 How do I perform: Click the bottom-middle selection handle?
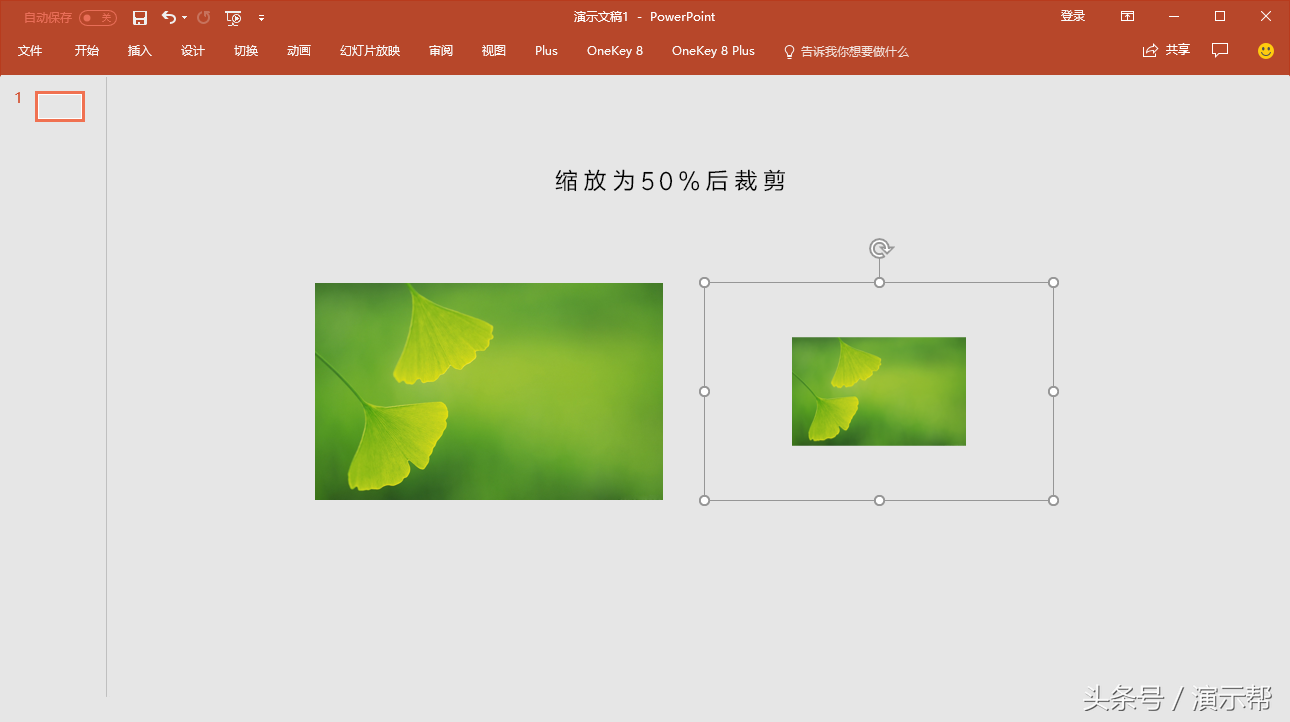(879, 500)
